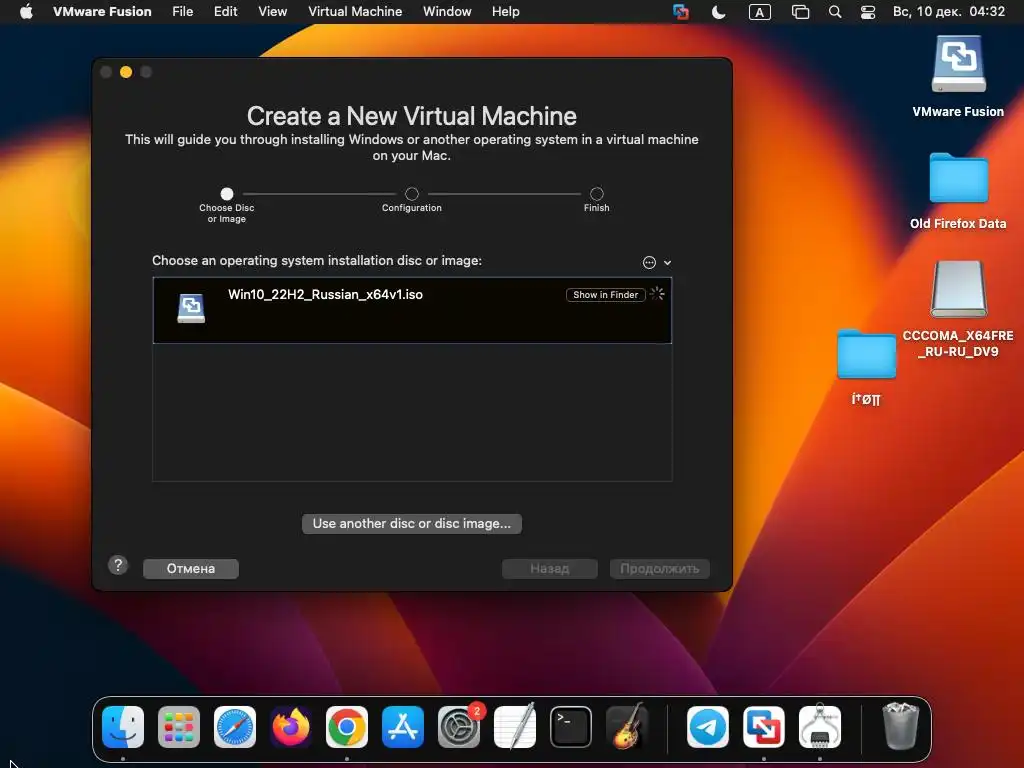Select the Win10_22H2_Russian_x64v1.iso image row
This screenshot has height=768, width=1024.
pyautogui.click(x=412, y=310)
